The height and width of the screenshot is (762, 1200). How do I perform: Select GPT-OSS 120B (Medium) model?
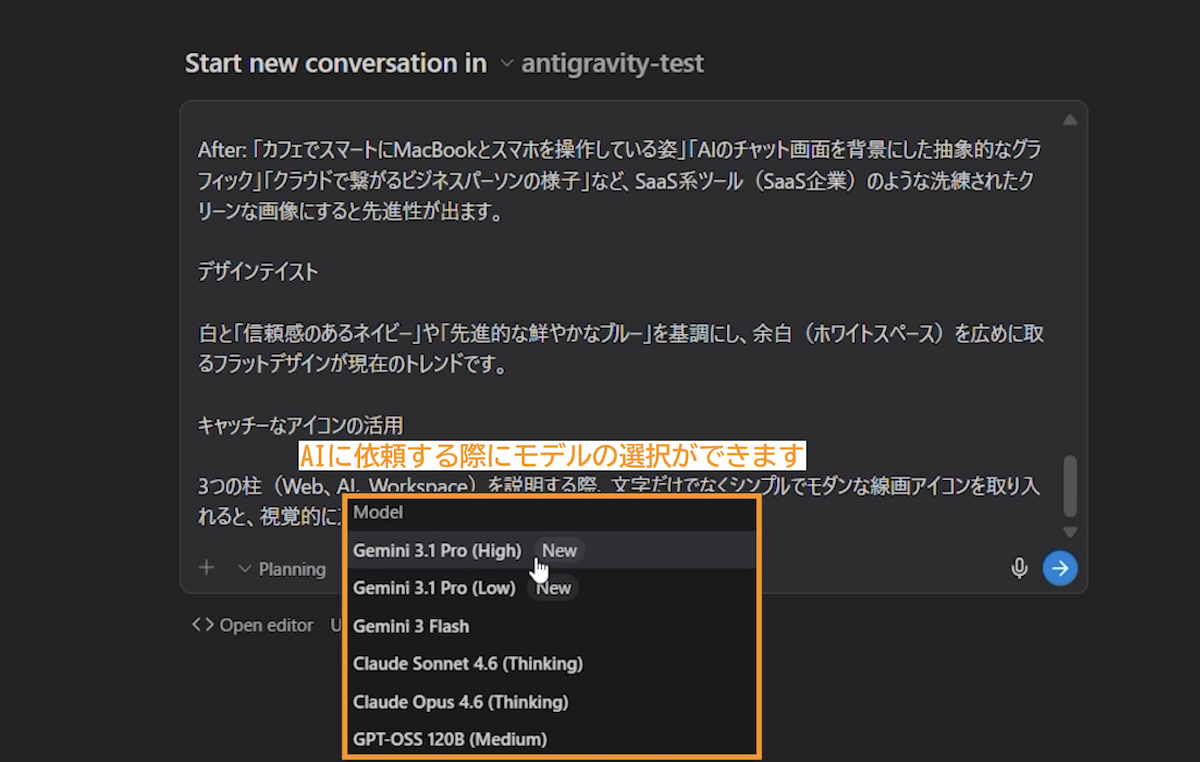point(450,740)
